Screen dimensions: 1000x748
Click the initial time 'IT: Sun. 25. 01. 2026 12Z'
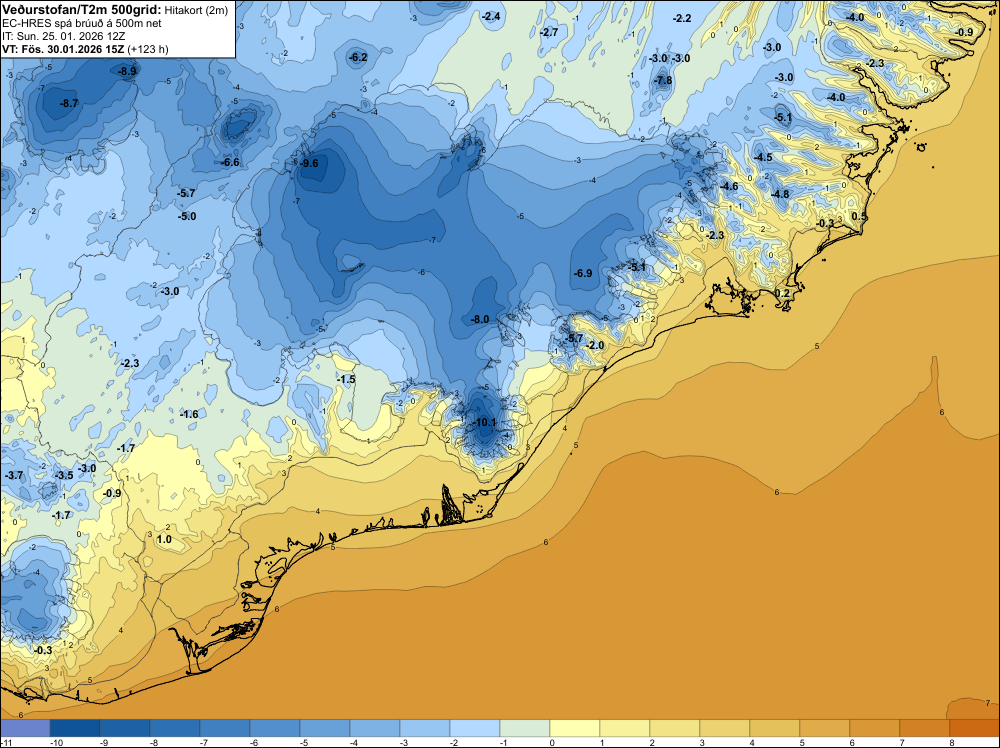[x=64, y=36]
